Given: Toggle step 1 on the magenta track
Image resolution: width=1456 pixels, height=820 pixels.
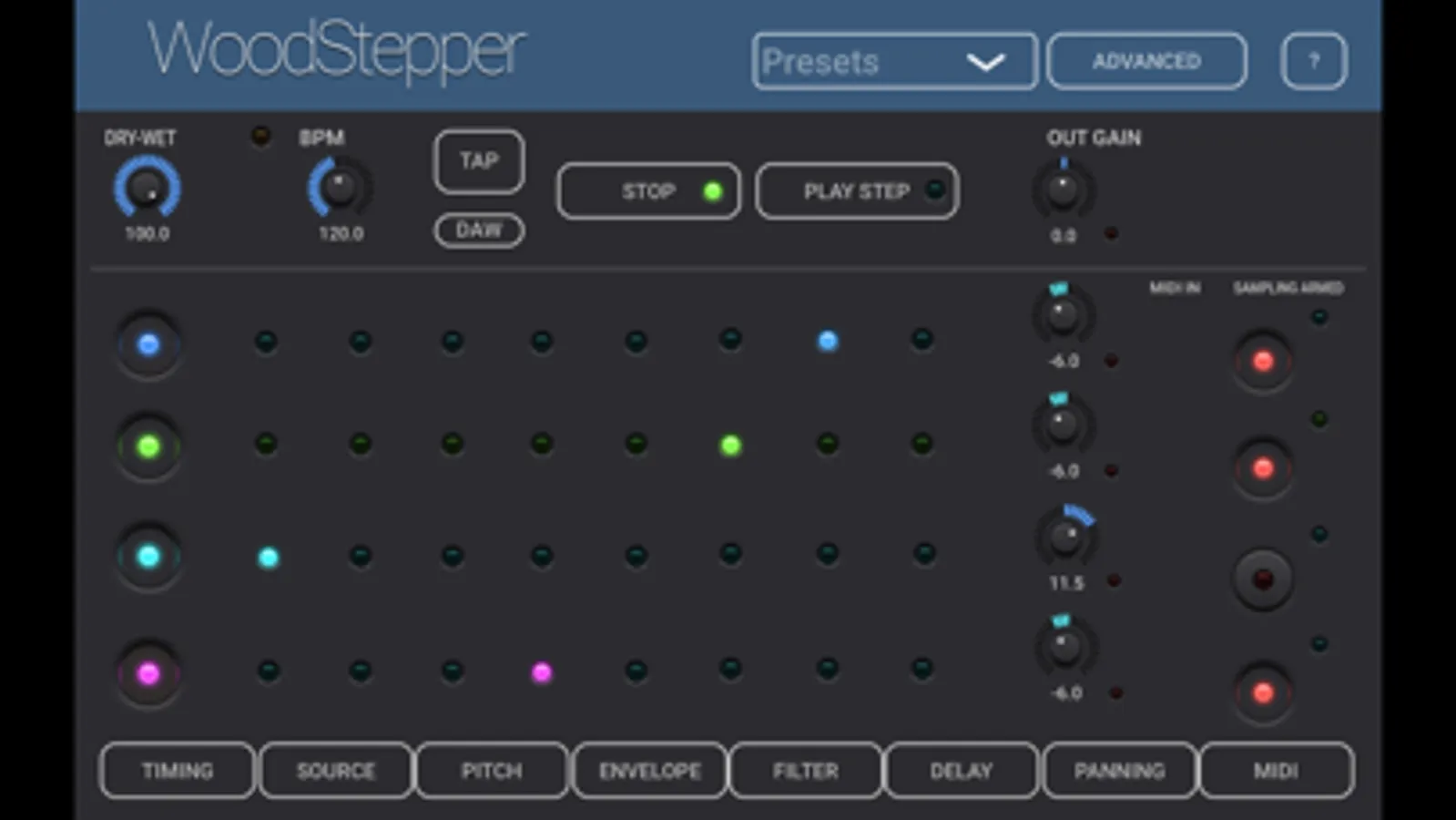Looking at the screenshot, I should [268, 671].
